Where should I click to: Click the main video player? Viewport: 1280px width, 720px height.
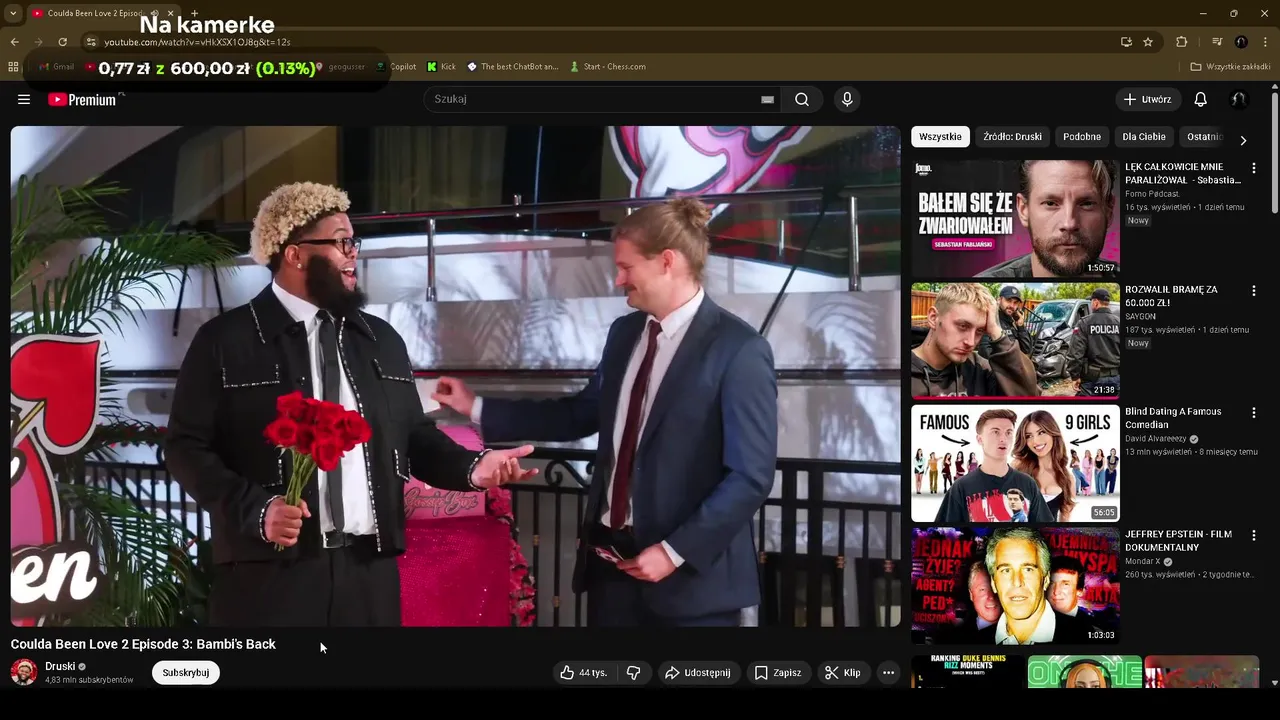pos(455,376)
